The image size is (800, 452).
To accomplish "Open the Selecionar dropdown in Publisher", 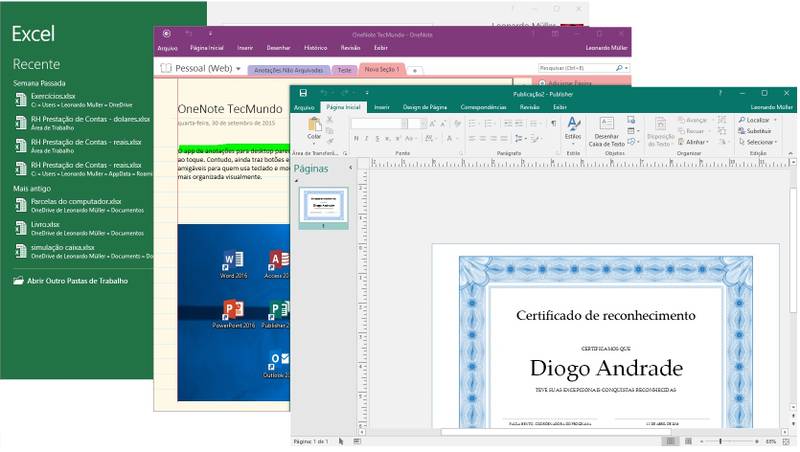I will [758, 142].
